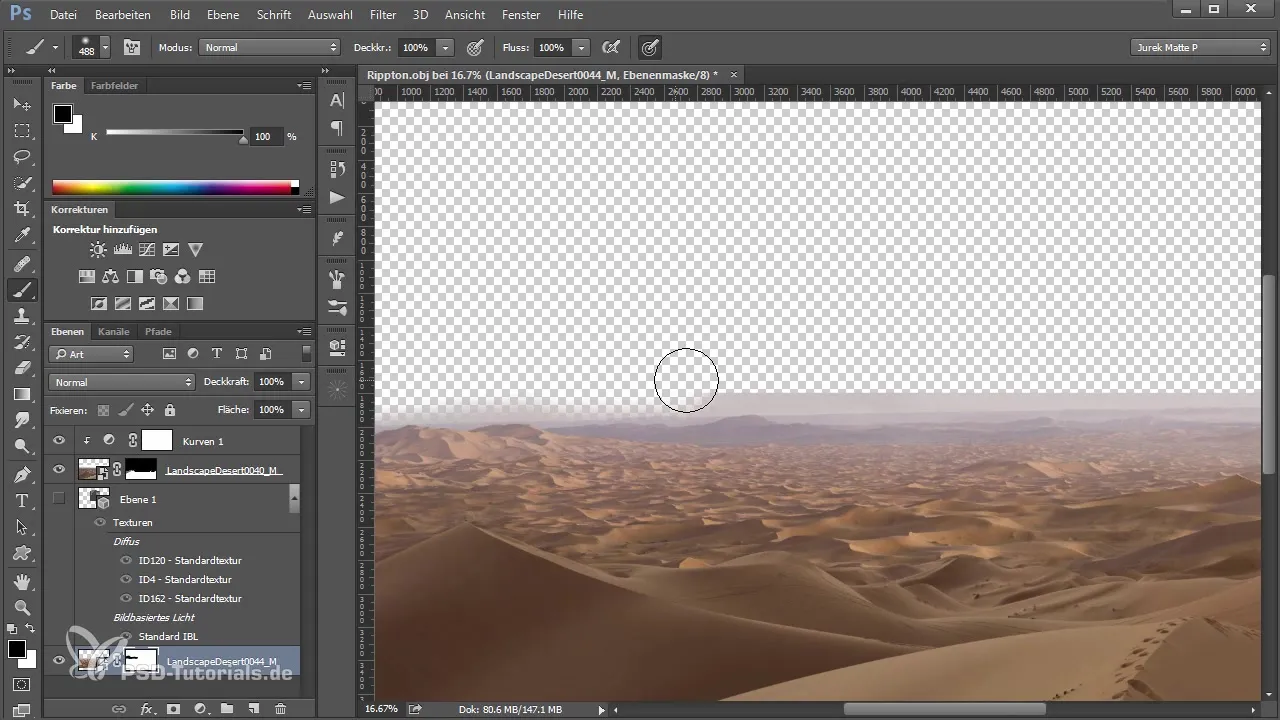Open the Fläche fill dropdown
This screenshot has height=720, width=1280.
pos(301,410)
